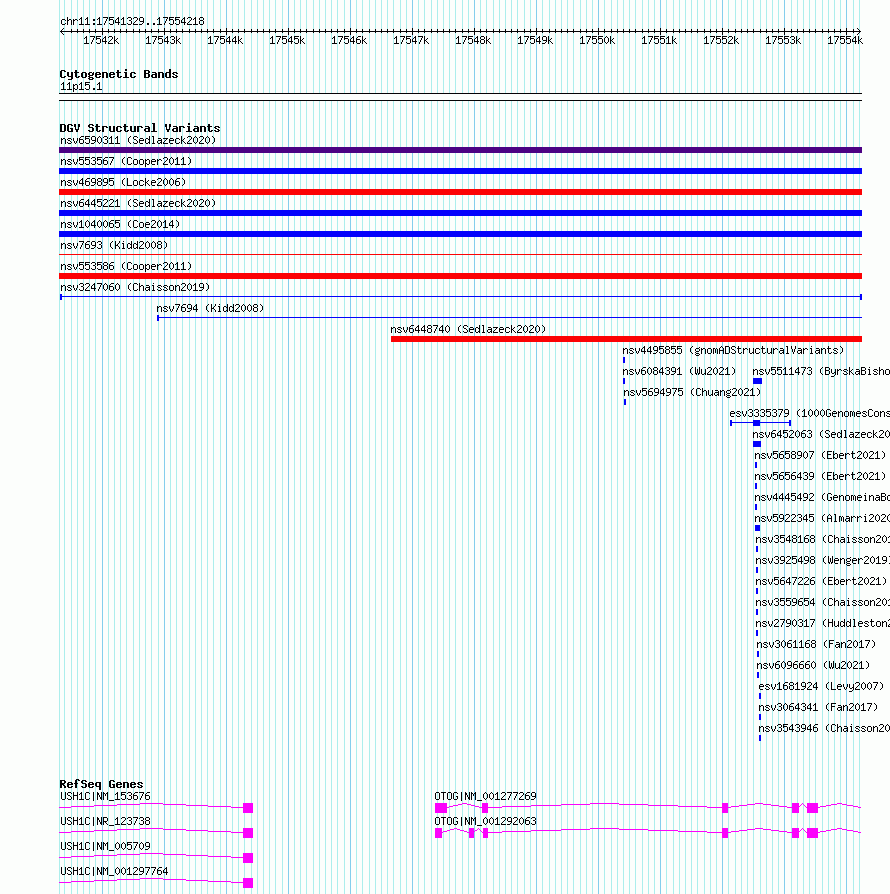This screenshot has height=894, width=890.
Task: Open gene OTOG|NM_001292063 label
Action: (485, 822)
